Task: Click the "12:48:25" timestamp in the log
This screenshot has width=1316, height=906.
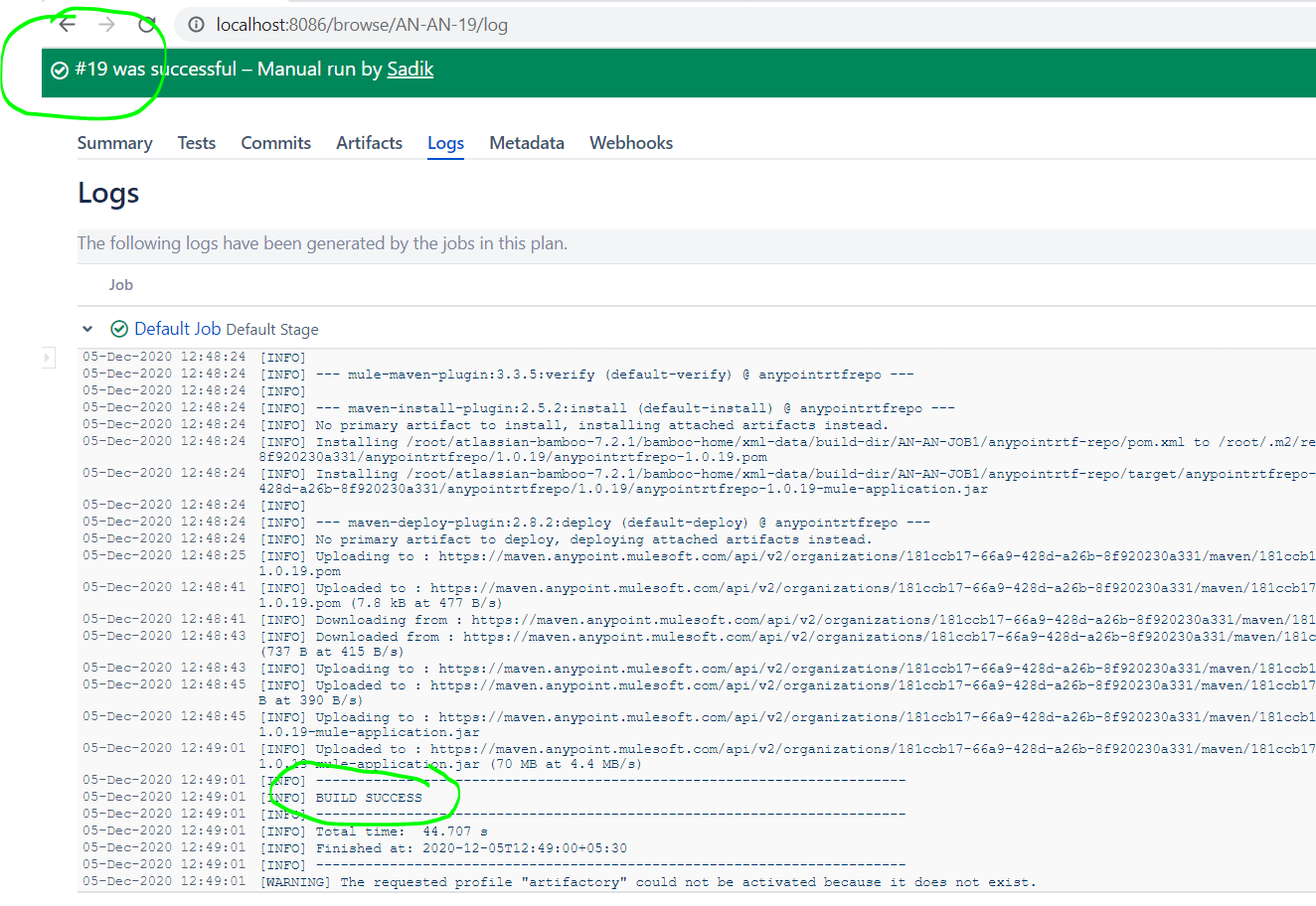Action: coord(213,555)
